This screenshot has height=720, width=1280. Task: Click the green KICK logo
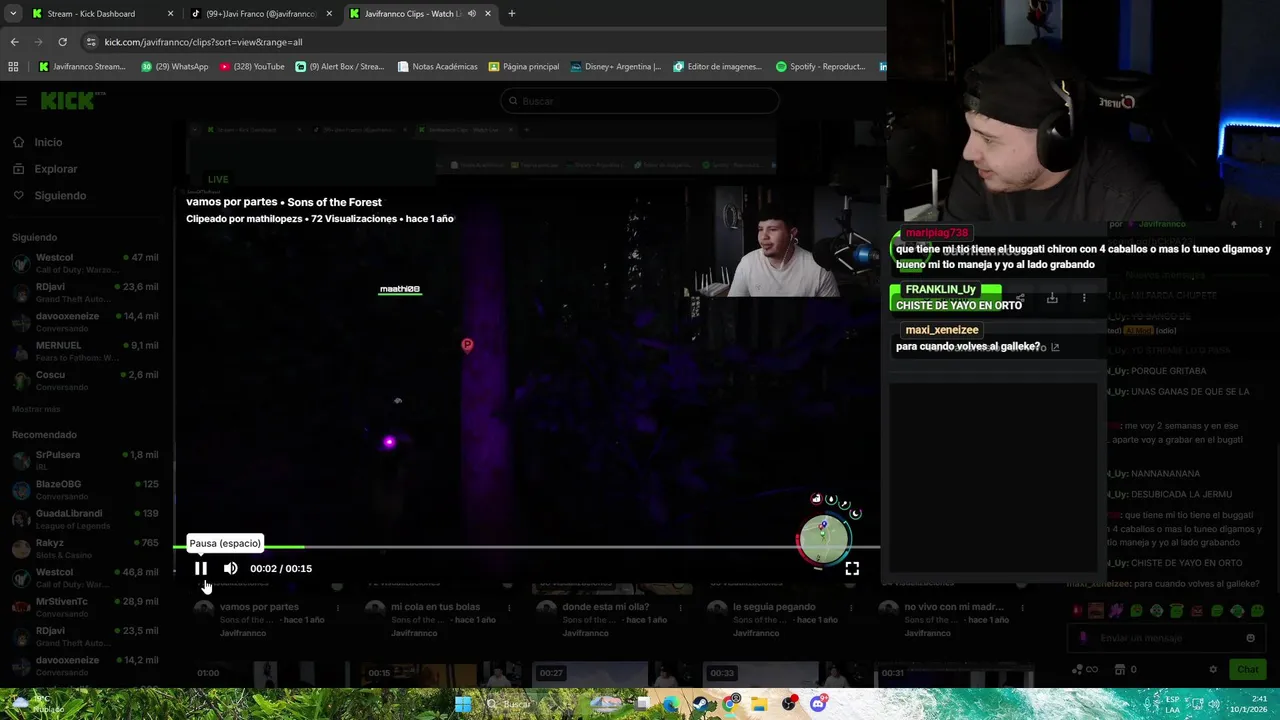[68, 100]
